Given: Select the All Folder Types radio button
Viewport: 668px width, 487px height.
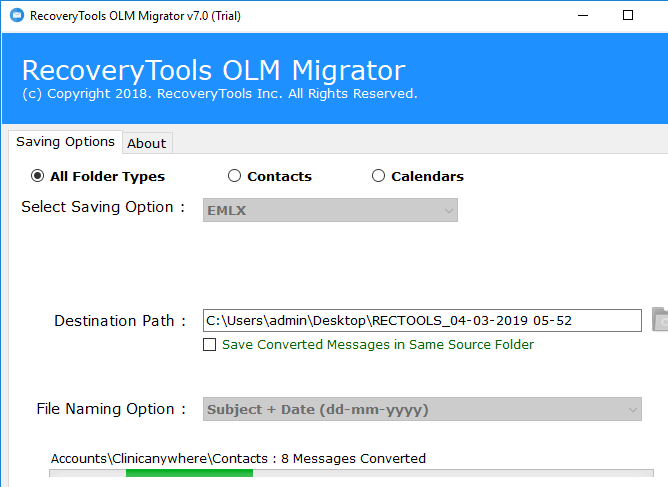Looking at the screenshot, I should tap(38, 176).
